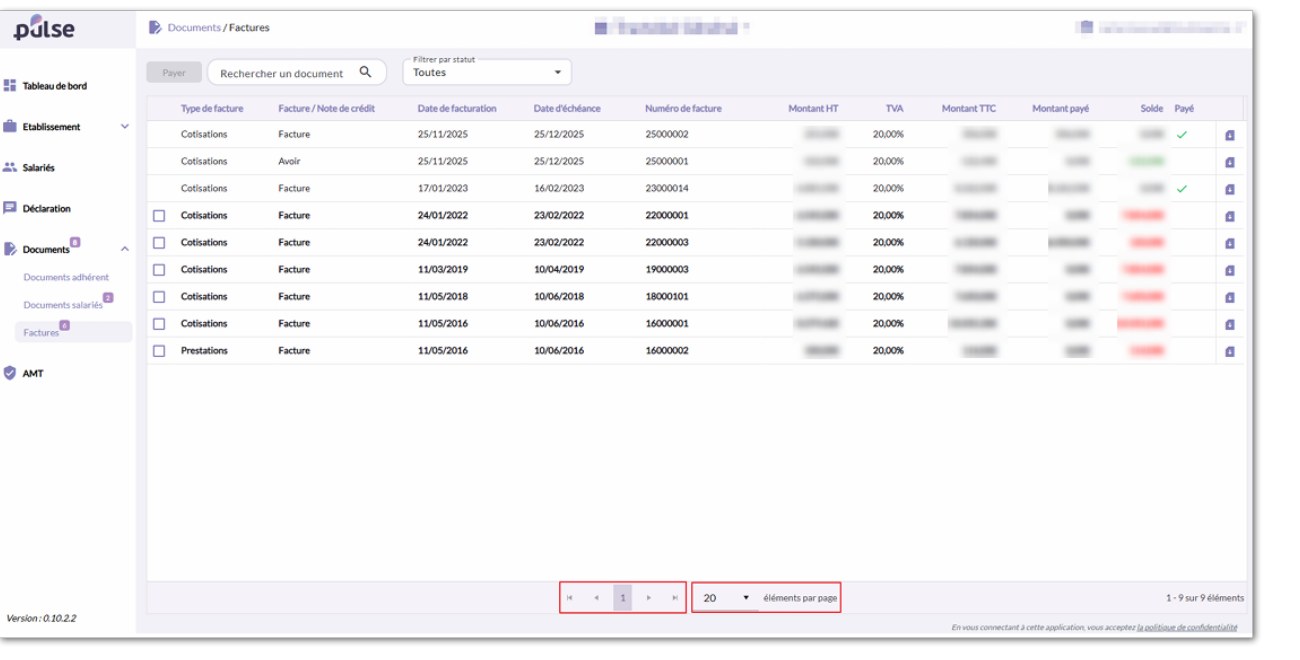
Task: Click the Documents sidebar icon
Action: (10, 249)
